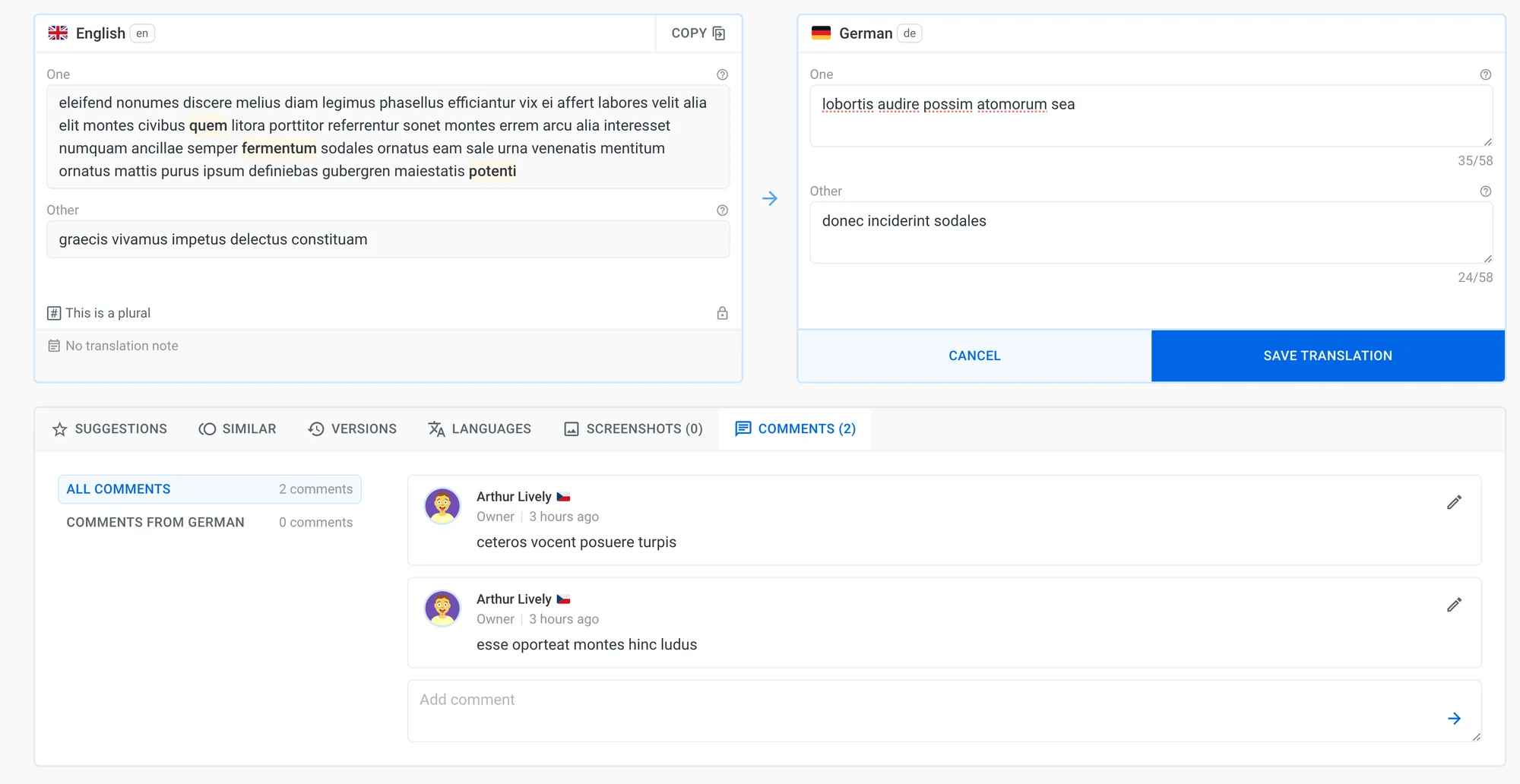
Task: Click the German 'One' translation textarea
Action: [1151, 116]
